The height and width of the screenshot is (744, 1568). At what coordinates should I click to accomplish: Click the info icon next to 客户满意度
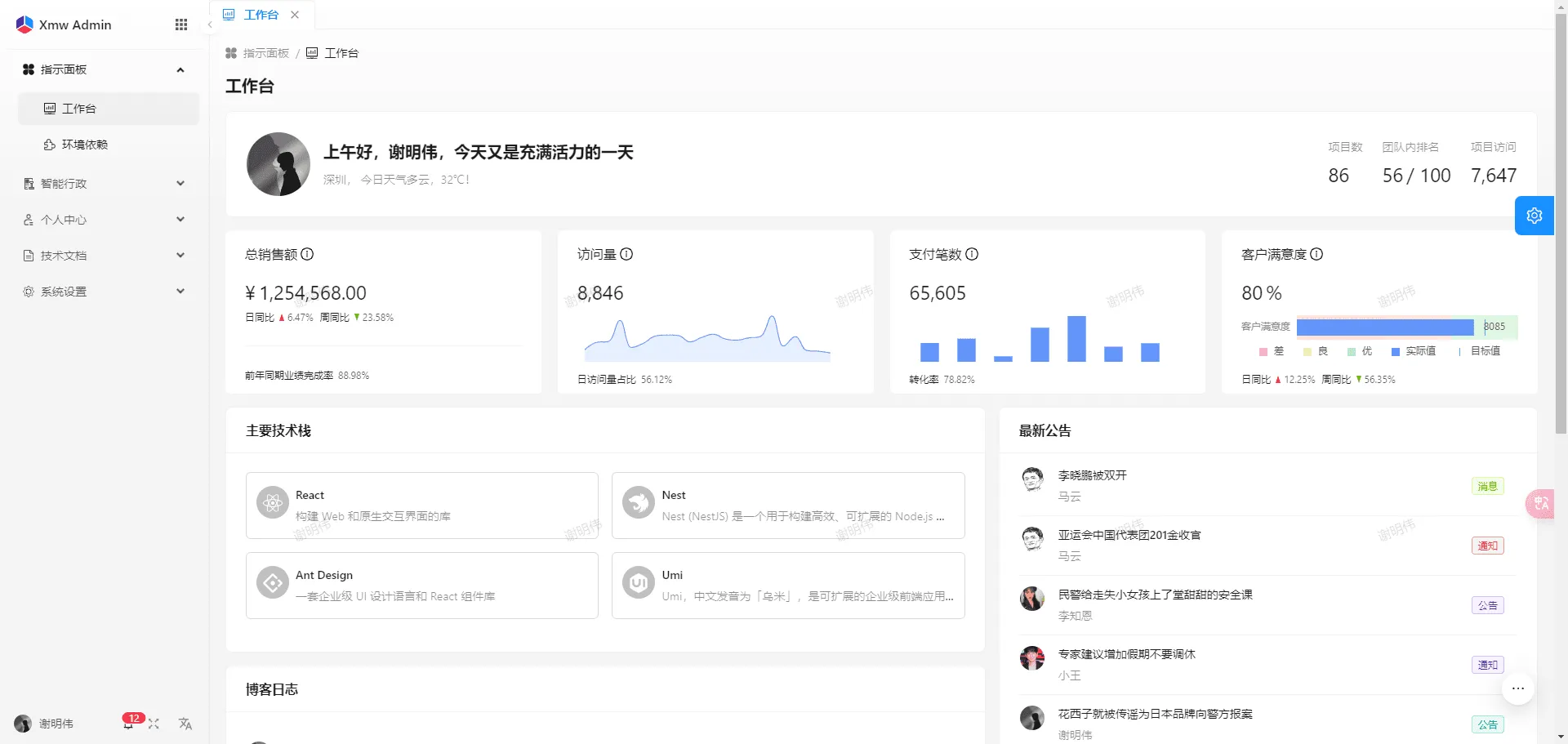(1316, 254)
